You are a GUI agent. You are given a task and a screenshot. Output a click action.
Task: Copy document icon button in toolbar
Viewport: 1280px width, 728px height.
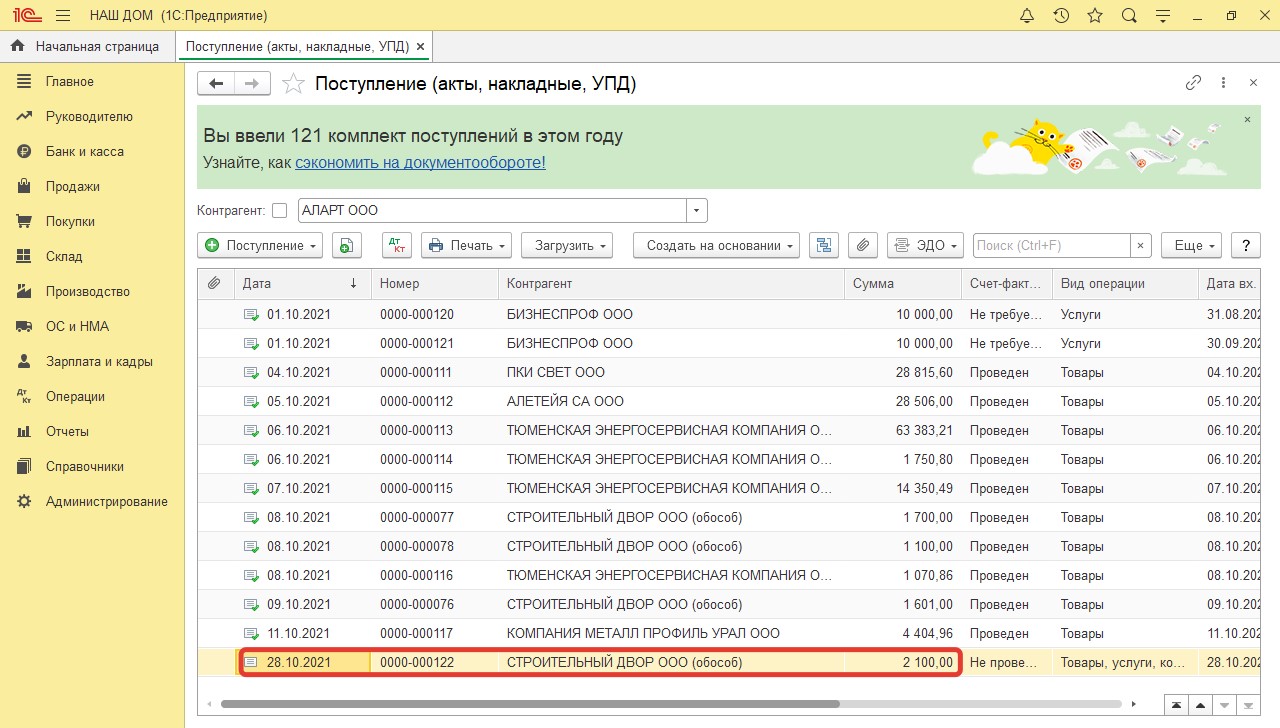[346, 245]
